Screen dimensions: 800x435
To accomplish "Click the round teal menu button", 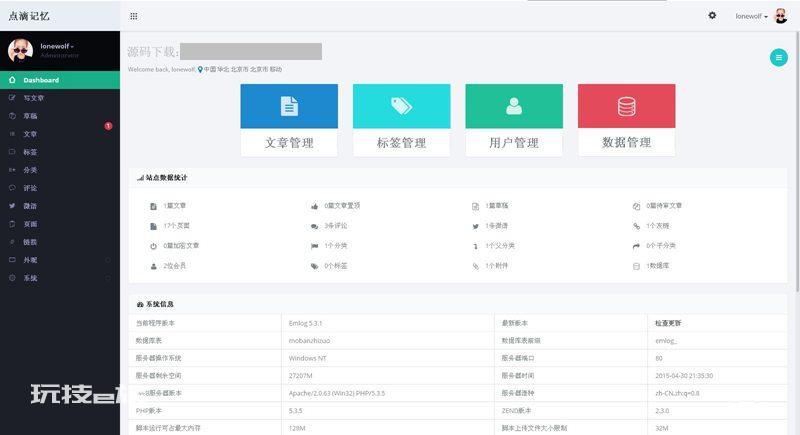I will [x=779, y=58].
